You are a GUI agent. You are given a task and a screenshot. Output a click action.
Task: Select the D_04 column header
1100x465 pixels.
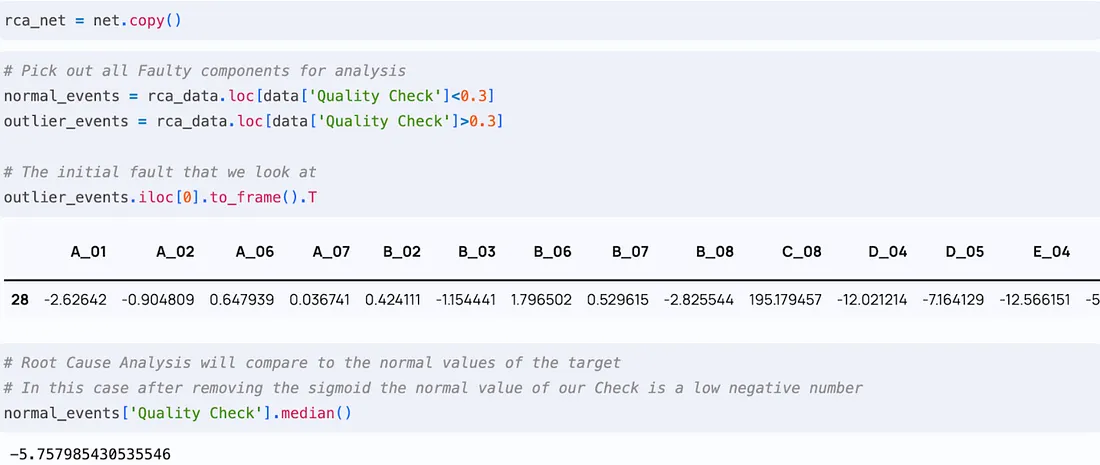[887, 252]
